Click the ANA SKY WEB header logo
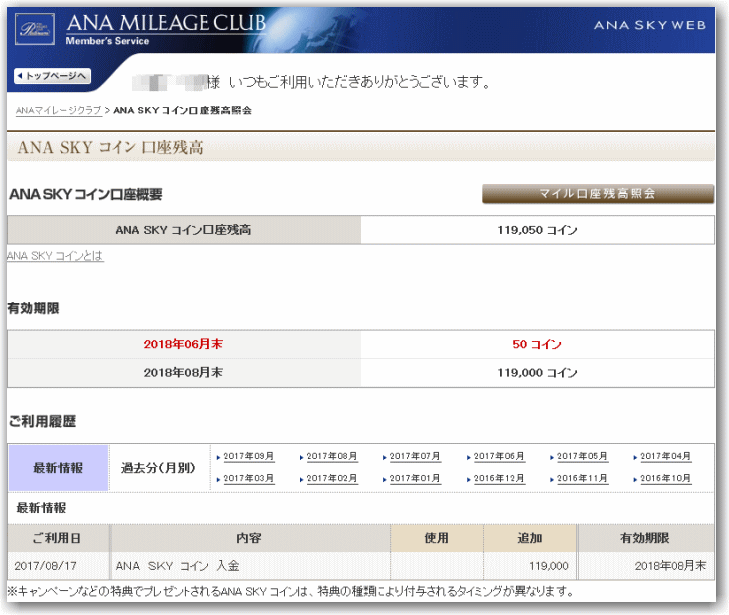 click(650, 25)
